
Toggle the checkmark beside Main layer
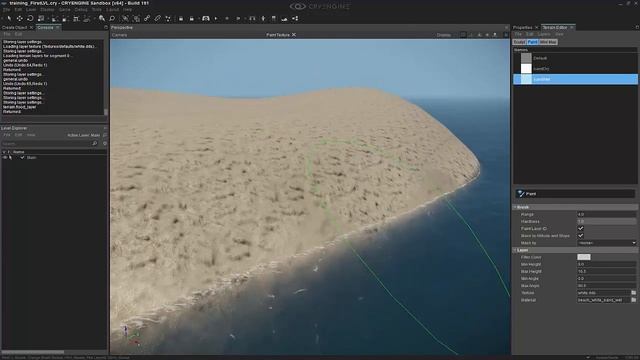pyautogui.click(x=22, y=157)
